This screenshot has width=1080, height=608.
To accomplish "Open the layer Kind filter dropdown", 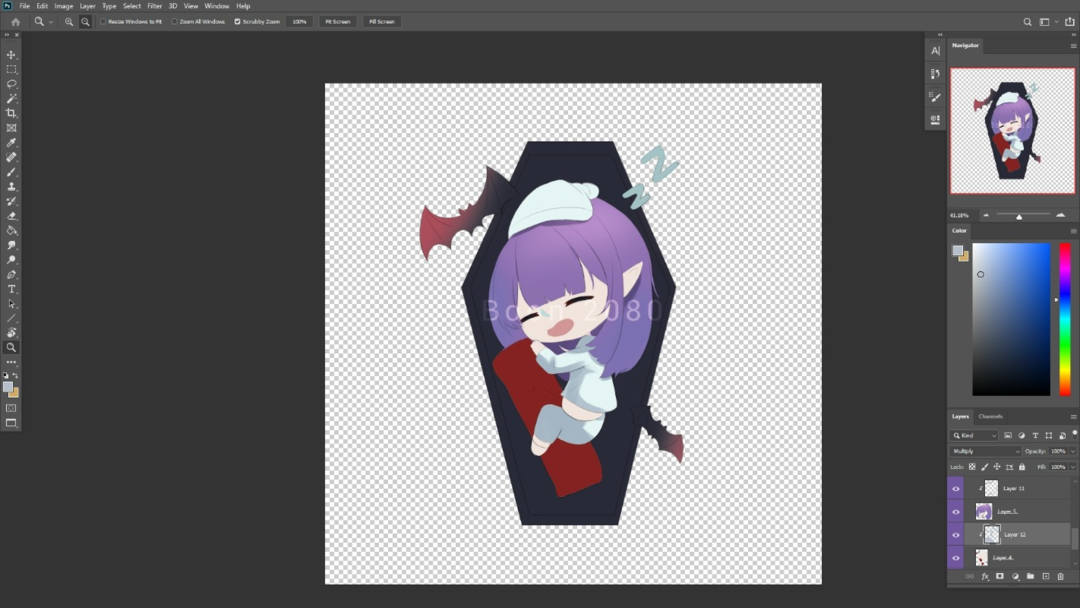I will pos(975,436).
